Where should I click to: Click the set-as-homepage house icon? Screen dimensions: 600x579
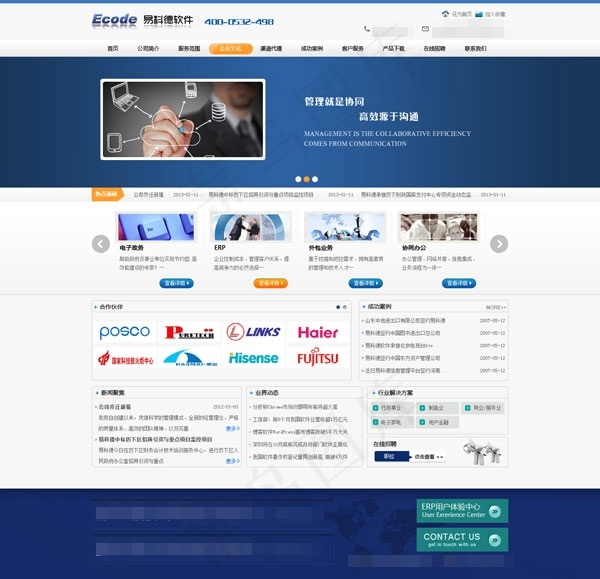(x=445, y=14)
